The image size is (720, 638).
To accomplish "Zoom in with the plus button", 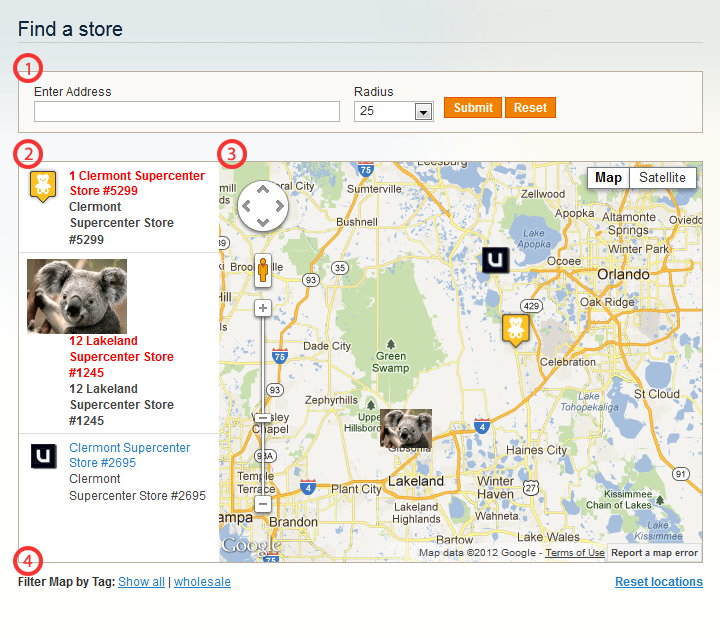I will coord(263,308).
